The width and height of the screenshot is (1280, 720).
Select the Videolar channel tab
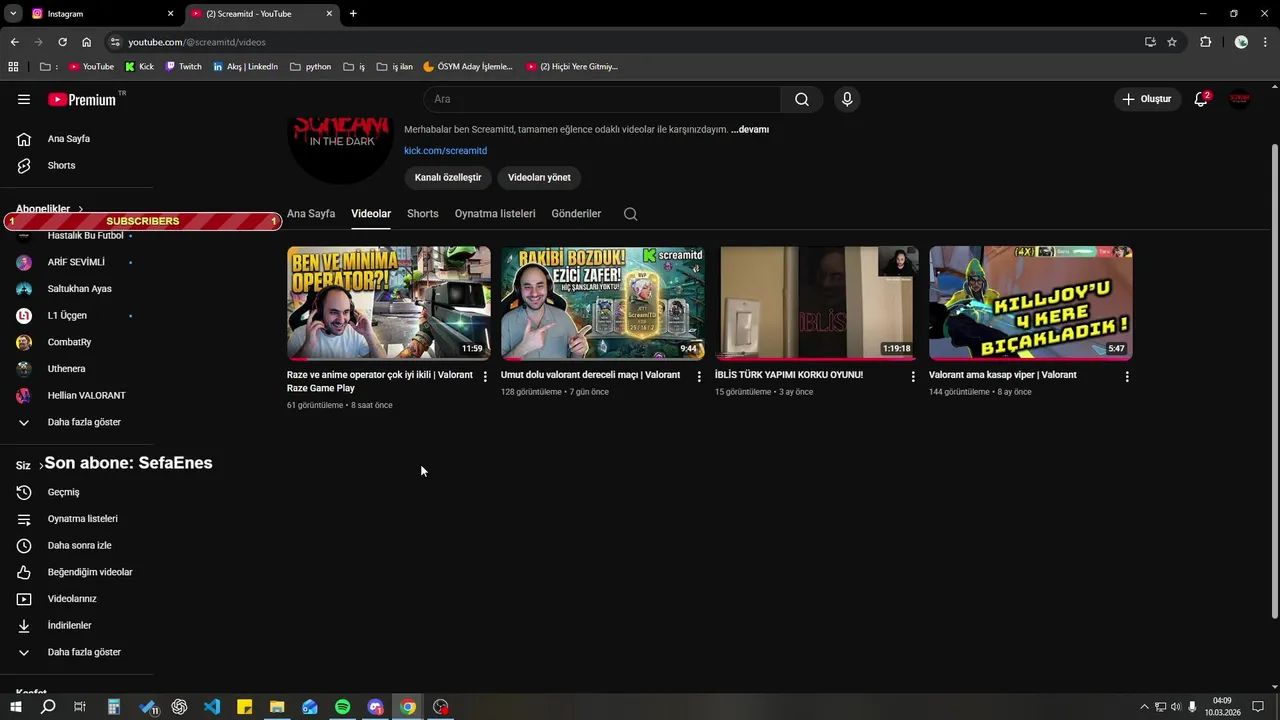pyautogui.click(x=371, y=214)
